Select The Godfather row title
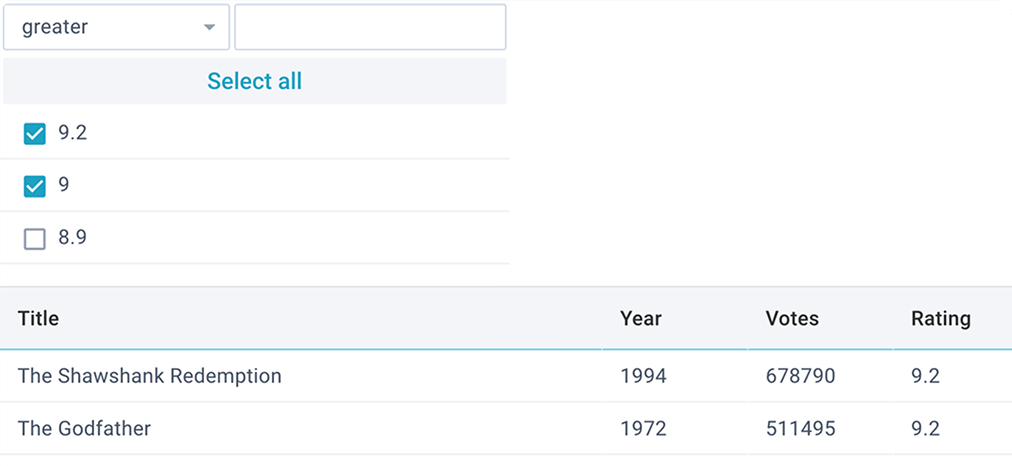 tap(85, 429)
